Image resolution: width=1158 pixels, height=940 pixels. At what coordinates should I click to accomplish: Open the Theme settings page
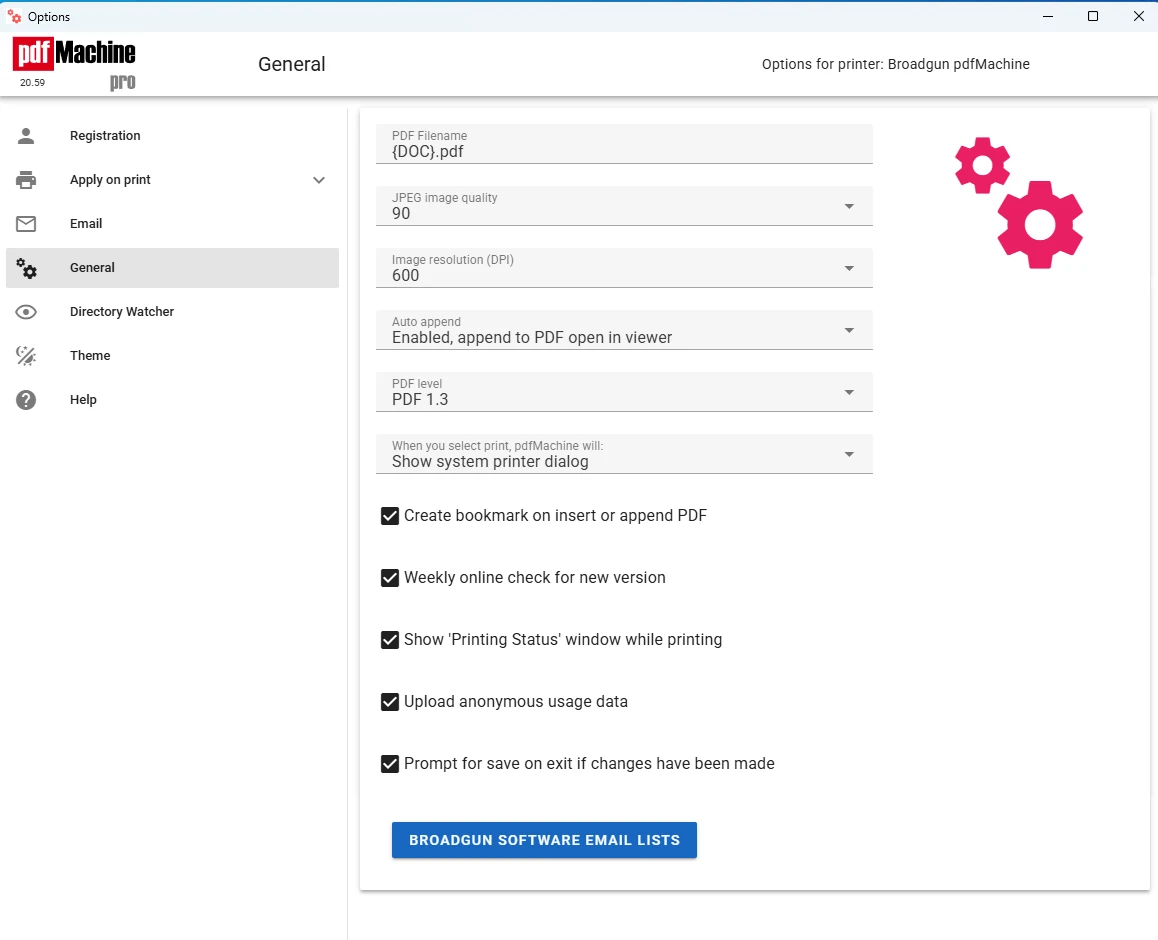[172, 356]
